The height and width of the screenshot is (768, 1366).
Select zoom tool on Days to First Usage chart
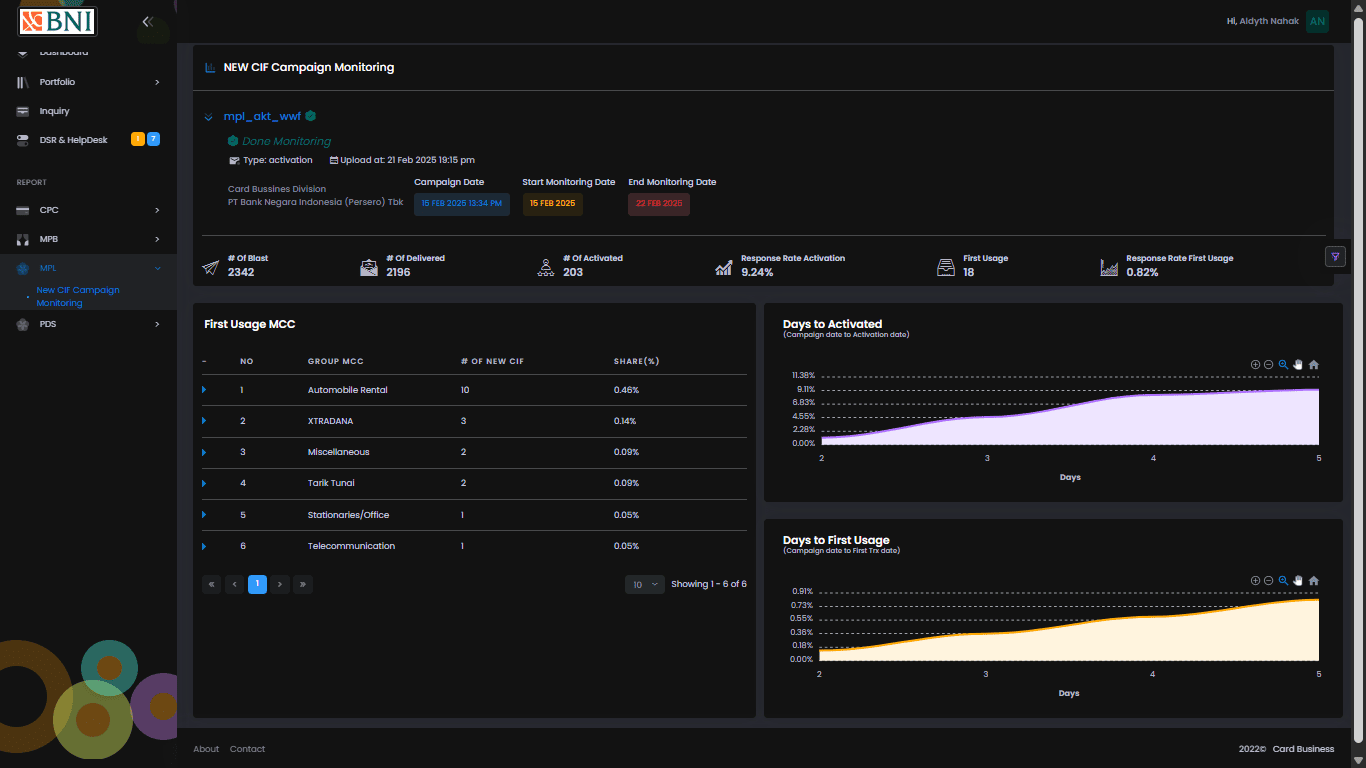(x=1283, y=581)
